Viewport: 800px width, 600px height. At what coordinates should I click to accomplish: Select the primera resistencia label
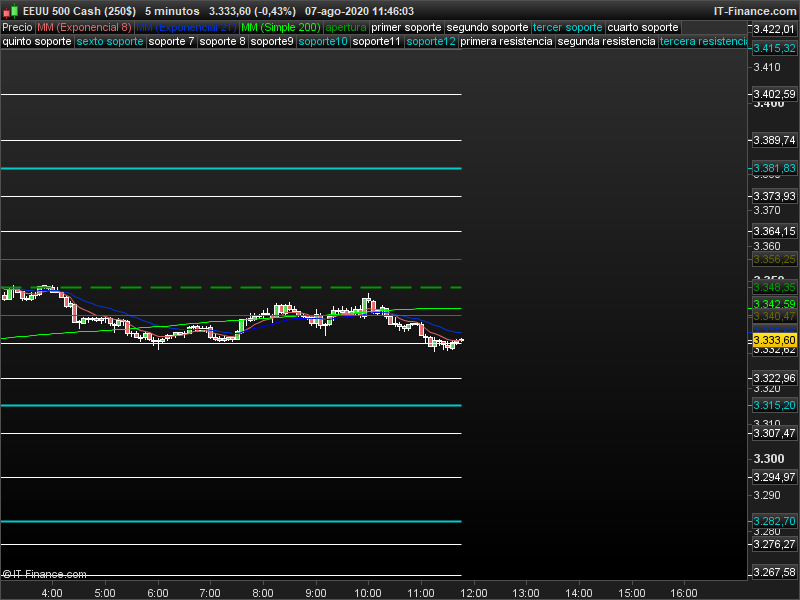pyautogui.click(x=508, y=42)
